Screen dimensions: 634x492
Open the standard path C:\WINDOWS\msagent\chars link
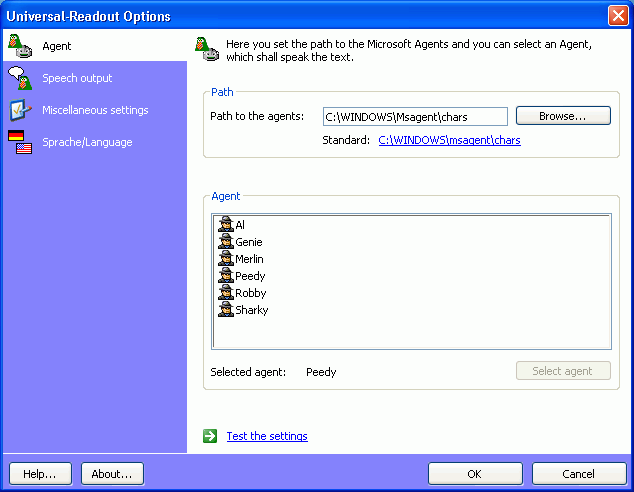[449, 141]
